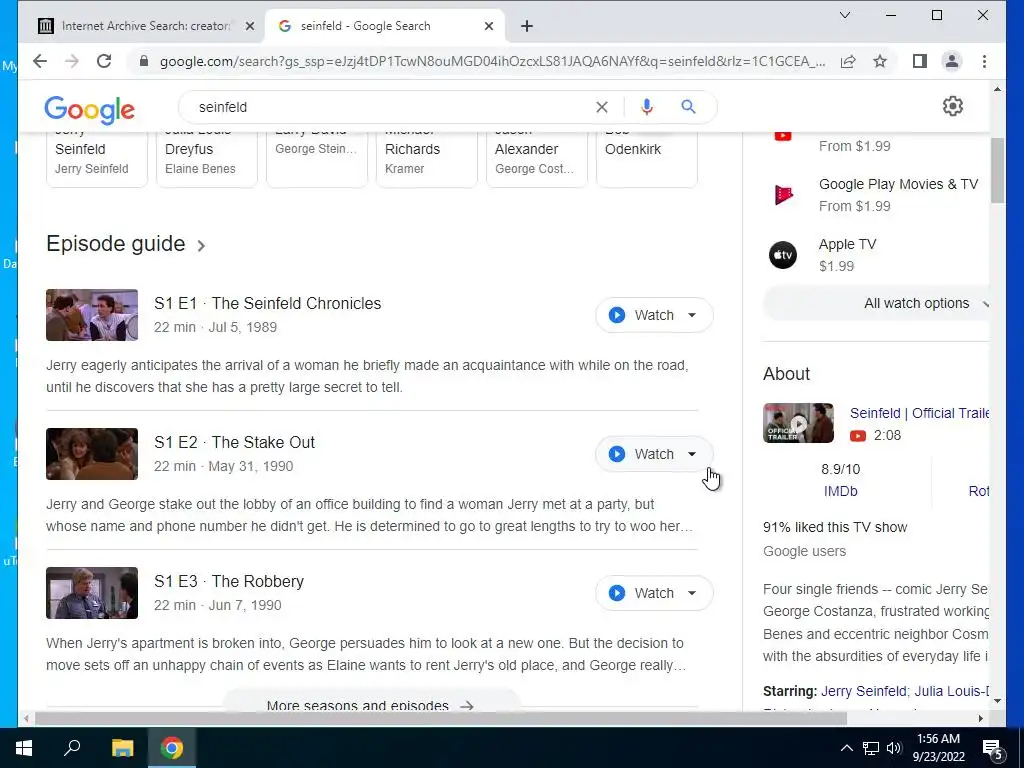Image resolution: width=1024 pixels, height=768 pixels.
Task: Open the IMDb rating link
Action: 840,491
